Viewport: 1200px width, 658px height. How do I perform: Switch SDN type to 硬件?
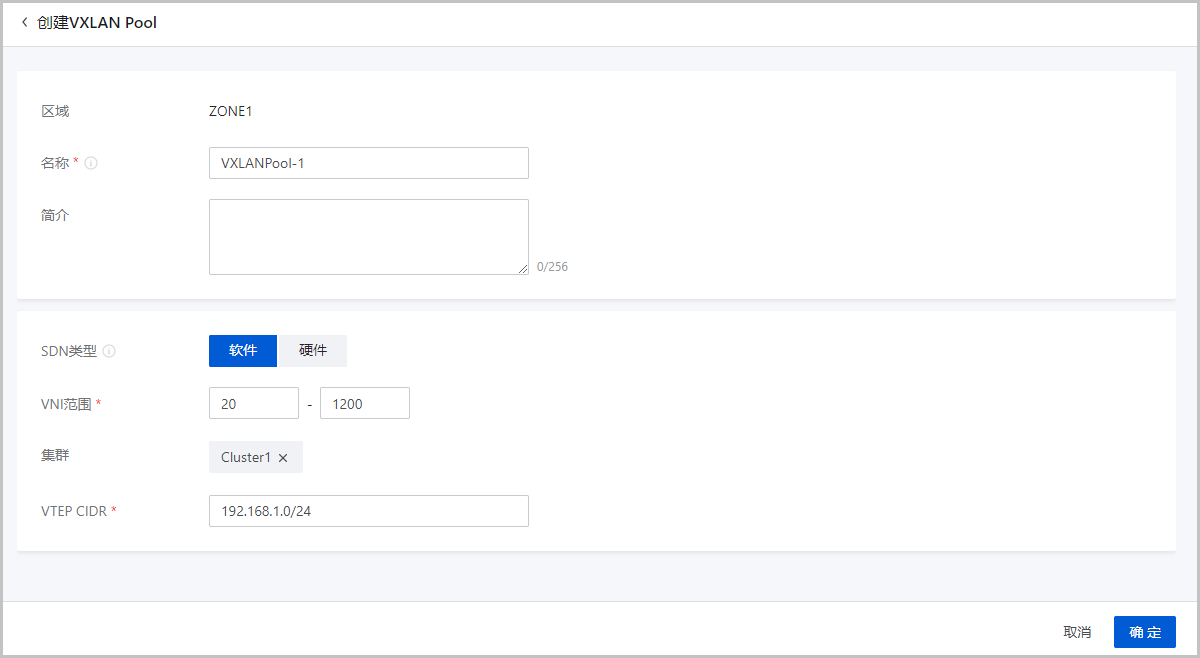[x=312, y=351]
